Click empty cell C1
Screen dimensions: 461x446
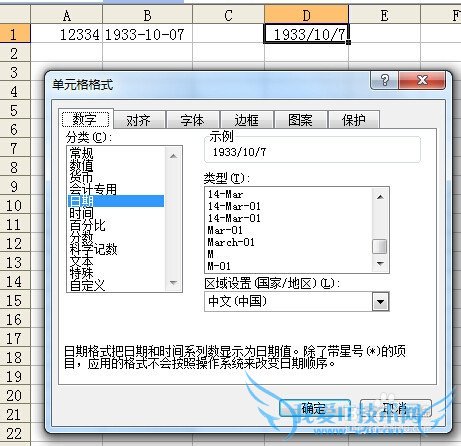click(228, 34)
